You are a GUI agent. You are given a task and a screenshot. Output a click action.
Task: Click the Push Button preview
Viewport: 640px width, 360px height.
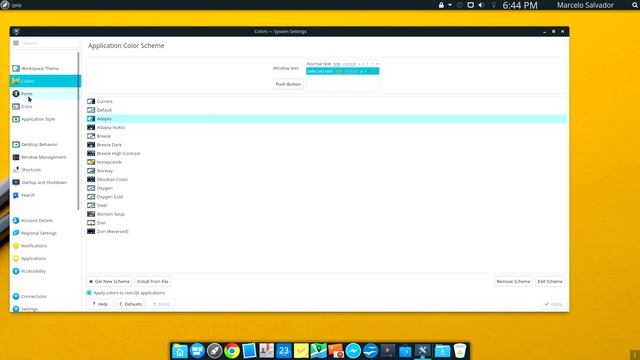click(x=288, y=84)
